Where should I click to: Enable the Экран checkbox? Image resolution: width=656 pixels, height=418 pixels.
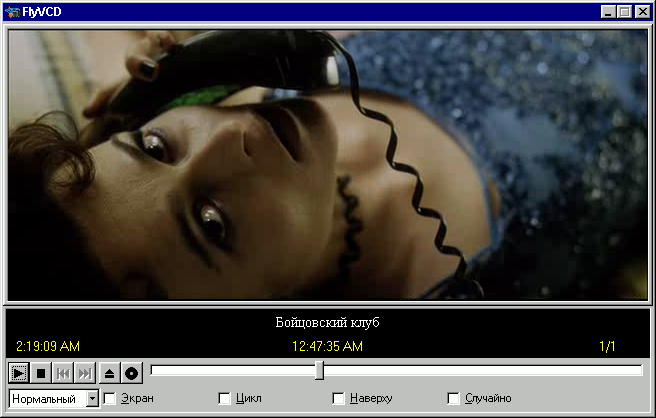coord(110,398)
